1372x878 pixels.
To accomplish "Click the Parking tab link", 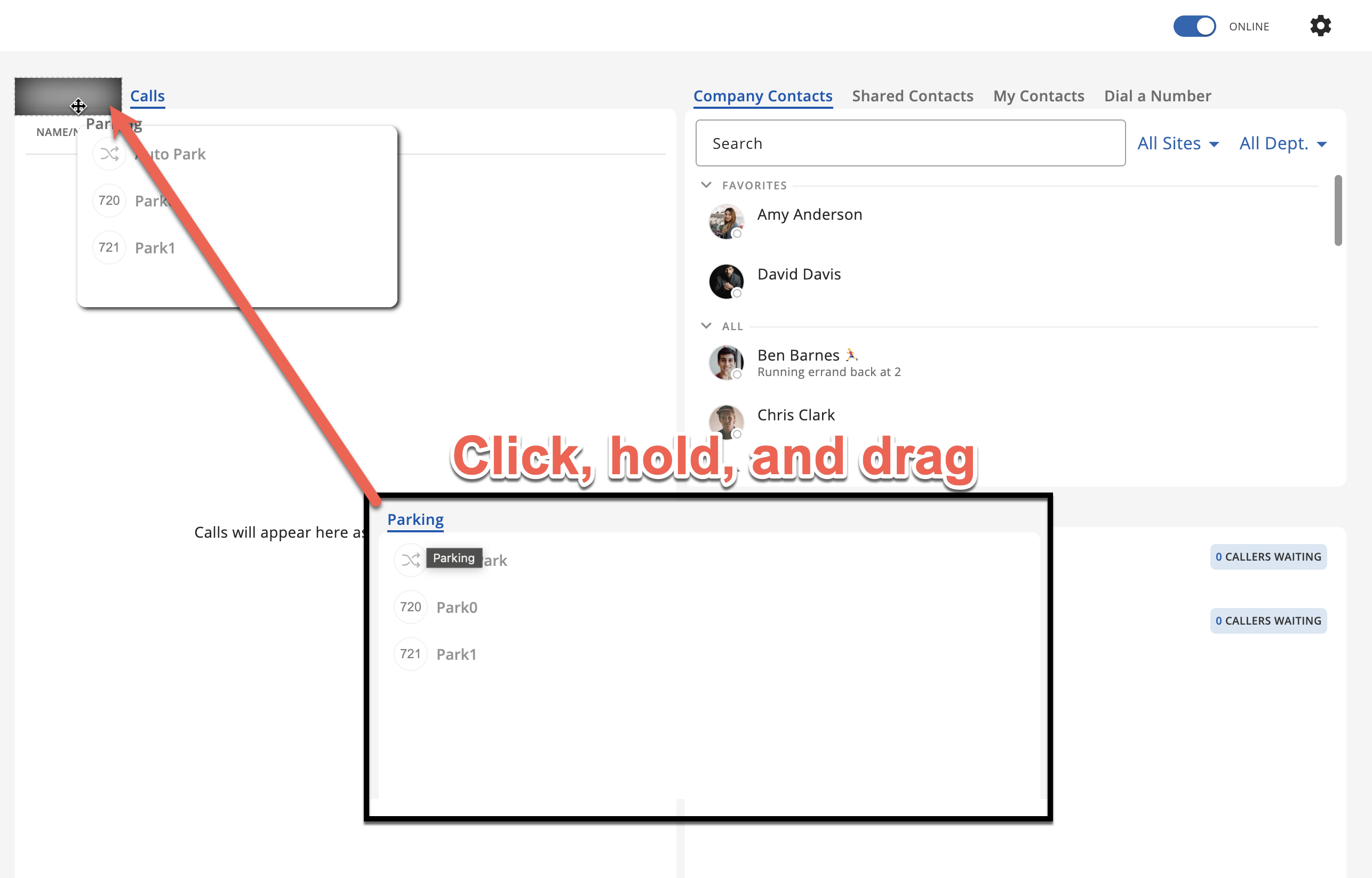I will tap(415, 520).
